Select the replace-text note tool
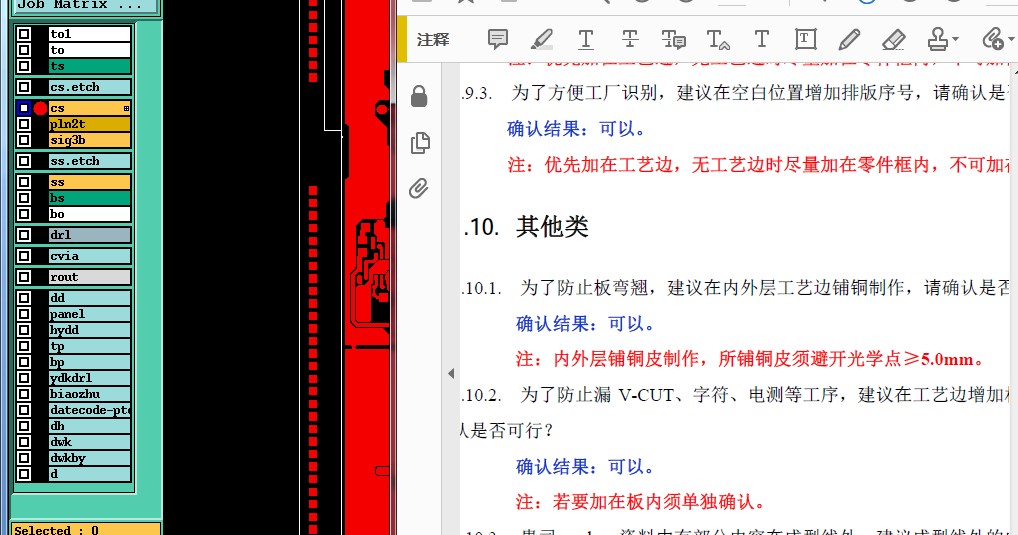The width and height of the screenshot is (1018, 535). coord(673,40)
